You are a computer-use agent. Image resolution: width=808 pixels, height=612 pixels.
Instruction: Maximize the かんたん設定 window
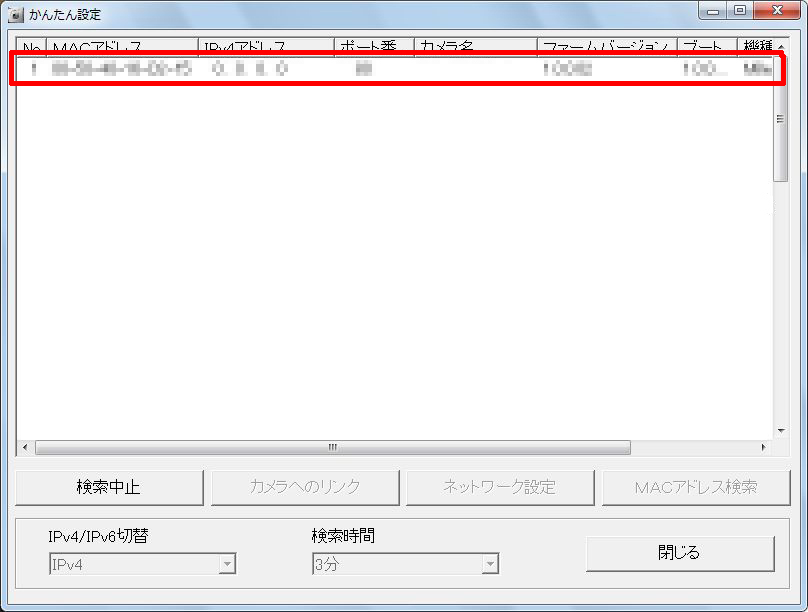pos(739,12)
